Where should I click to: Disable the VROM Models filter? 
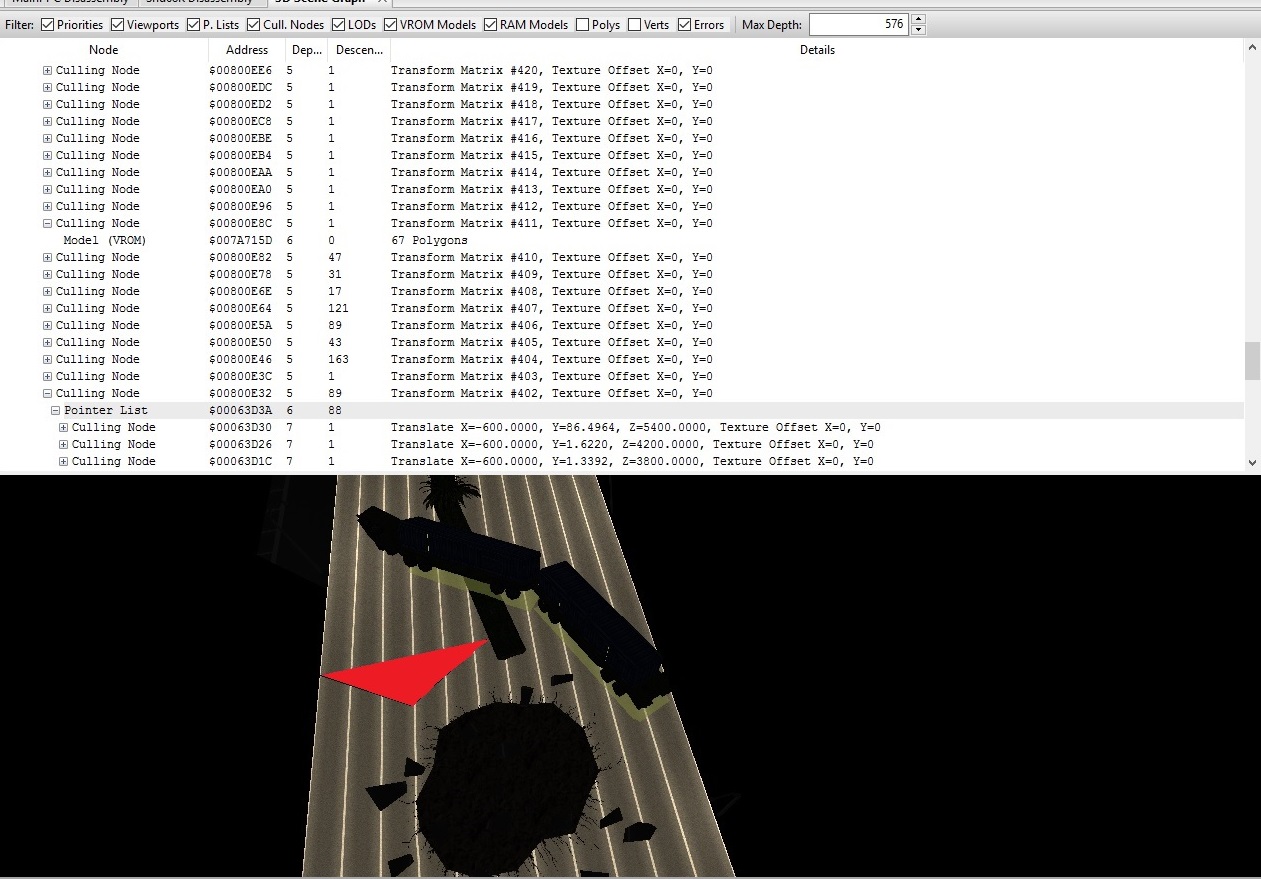[x=390, y=25]
